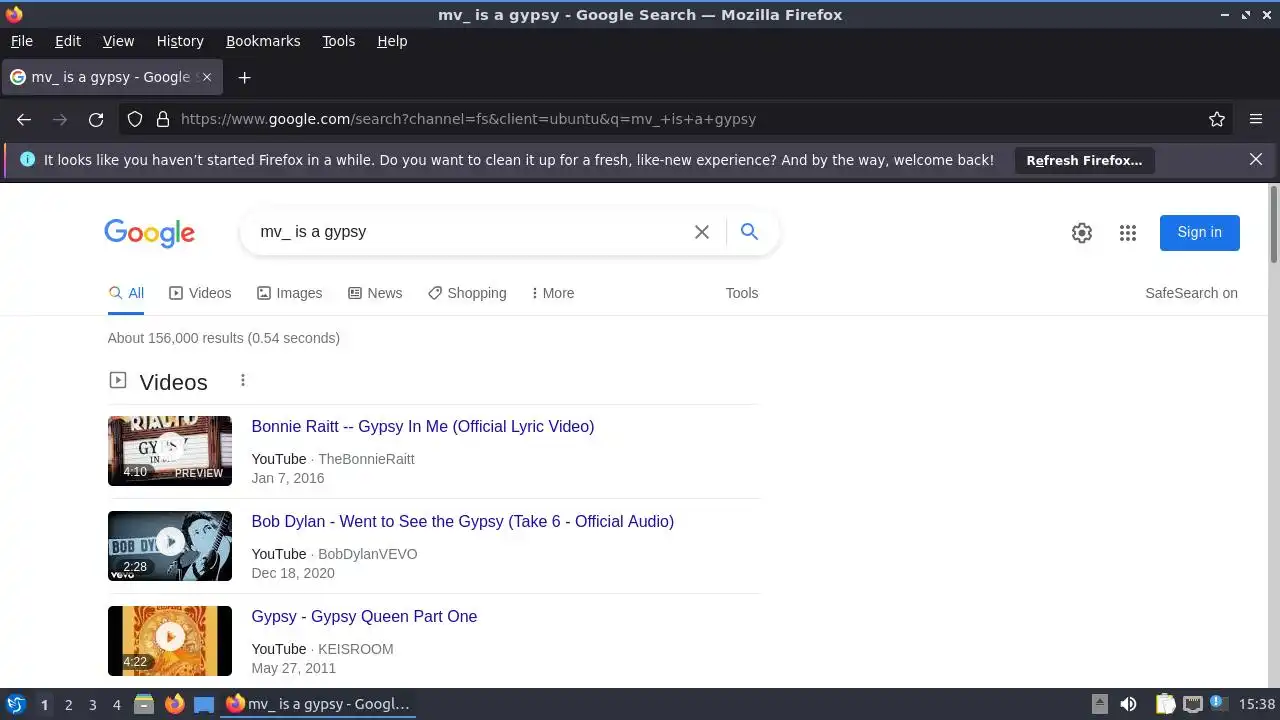Play the Gypsy Queen video thumbnail
The width and height of the screenshot is (1280, 720).
pyautogui.click(x=170, y=641)
